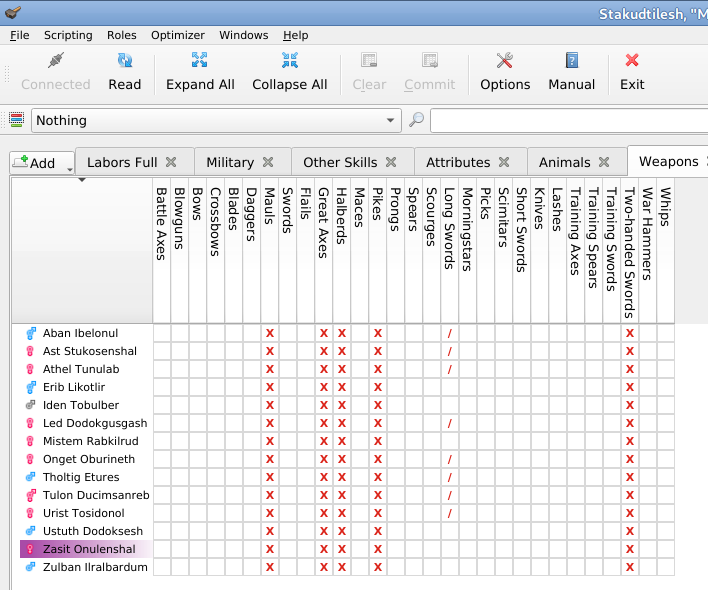Close the Labors Full tab
This screenshot has width=708, height=590.
point(171,162)
